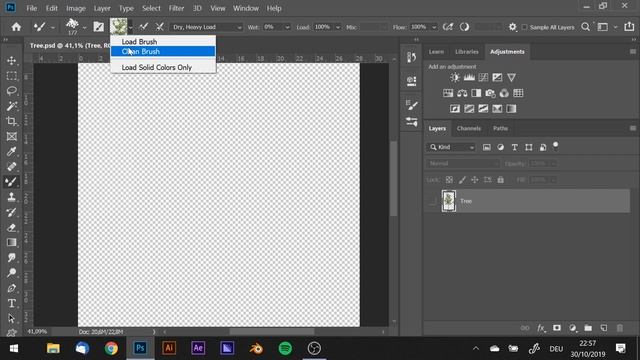This screenshot has height=360, width=640.
Task: Click the Home icon in options bar
Action: pyautogui.click(x=16, y=27)
